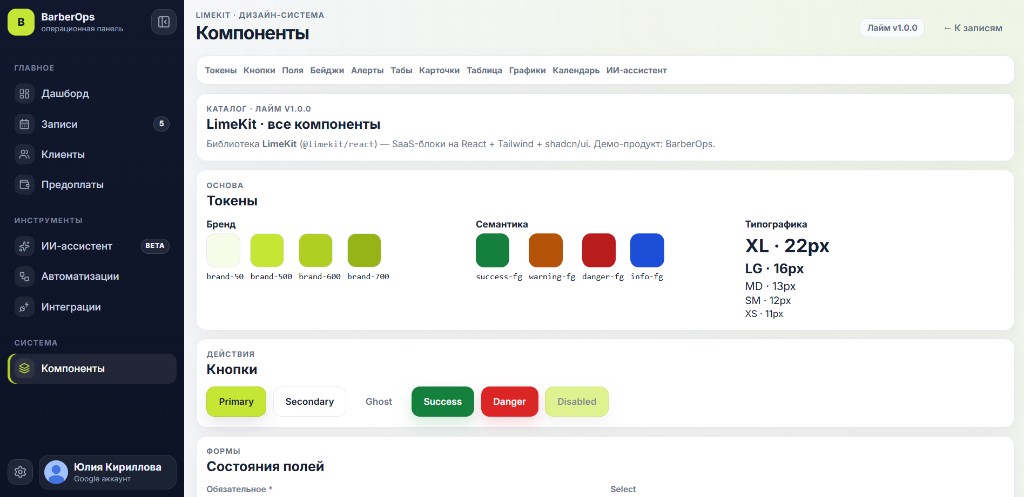Open Автоматизации in the sidebar
Image resolution: width=1024 pixels, height=497 pixels.
[x=92, y=276]
